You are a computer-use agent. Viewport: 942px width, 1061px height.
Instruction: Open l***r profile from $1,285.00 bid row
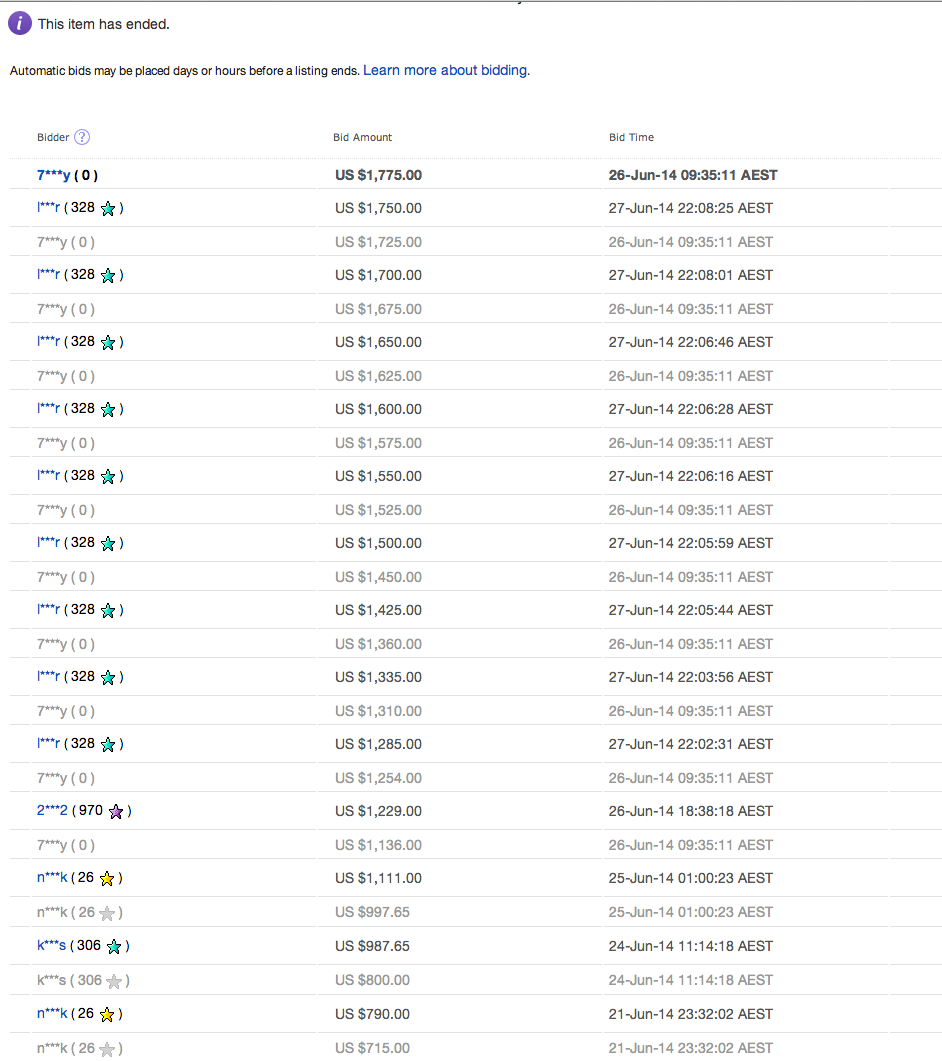48,744
